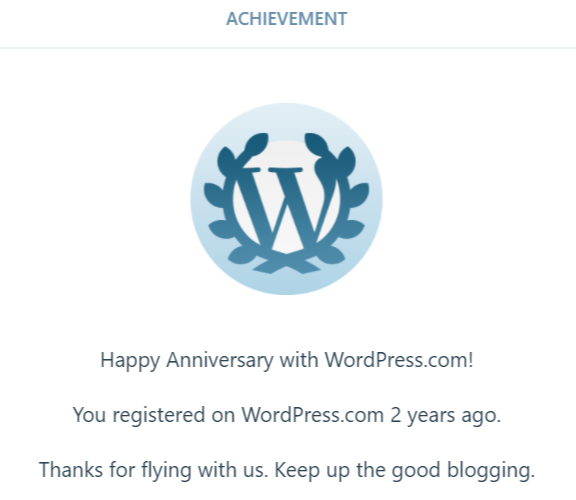Click the Happy Anniversary with WordPress.com! message

coord(287,360)
